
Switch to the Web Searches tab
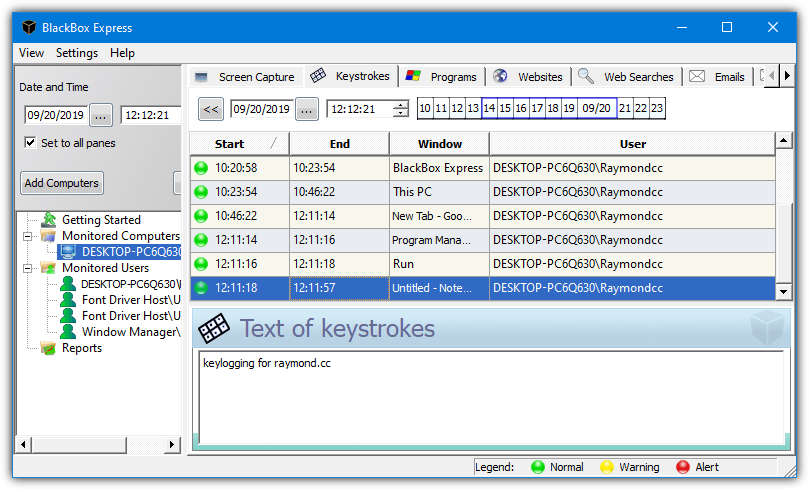[x=627, y=77]
